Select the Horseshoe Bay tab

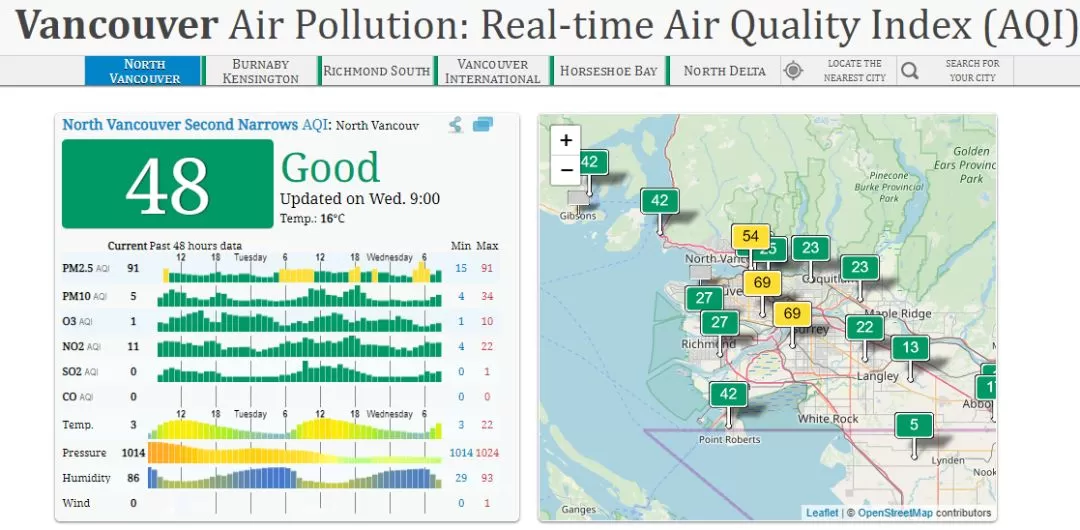coord(609,71)
